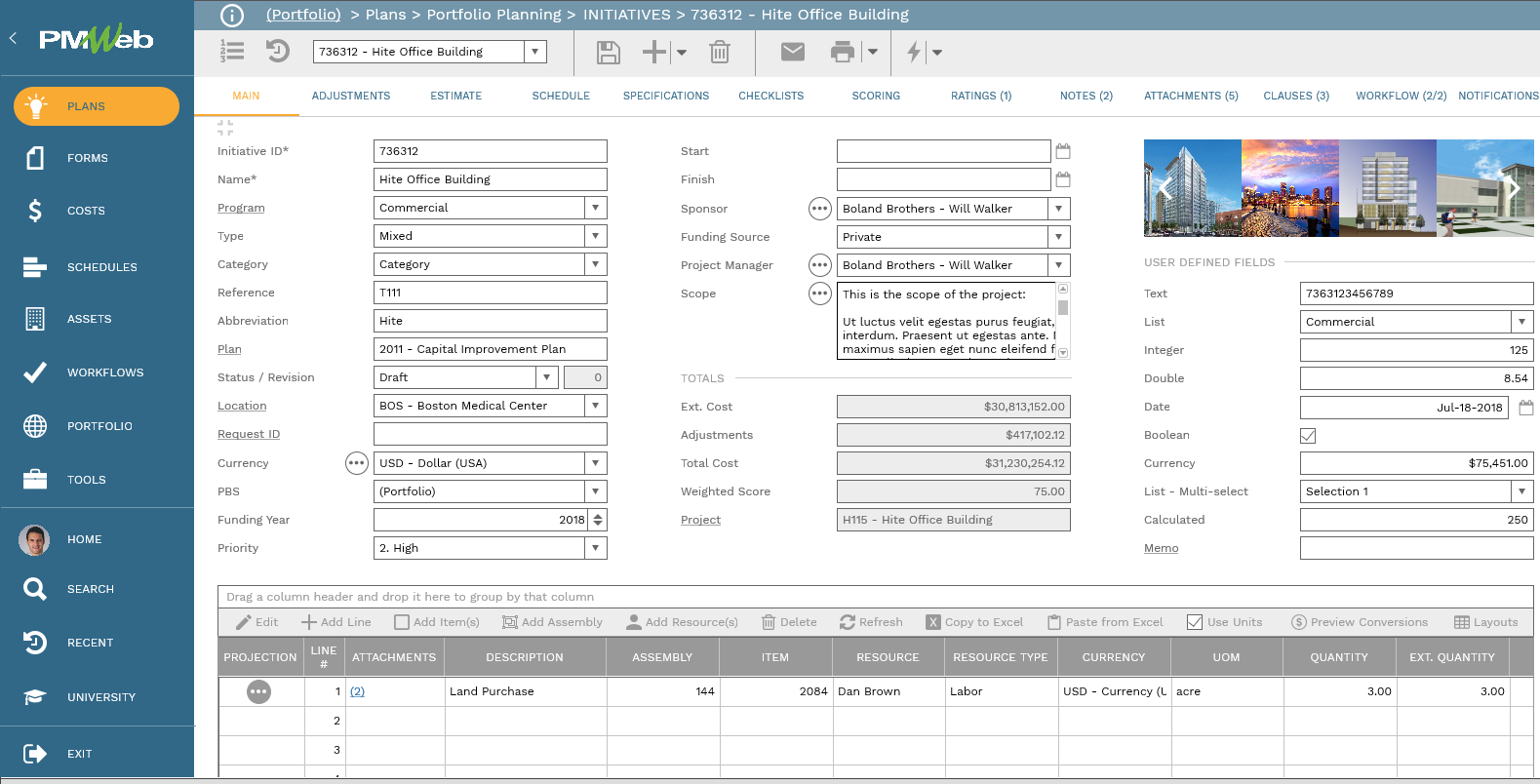Image resolution: width=1540 pixels, height=784 pixels.
Task: Click the Save floppy disk icon
Action: (x=608, y=53)
